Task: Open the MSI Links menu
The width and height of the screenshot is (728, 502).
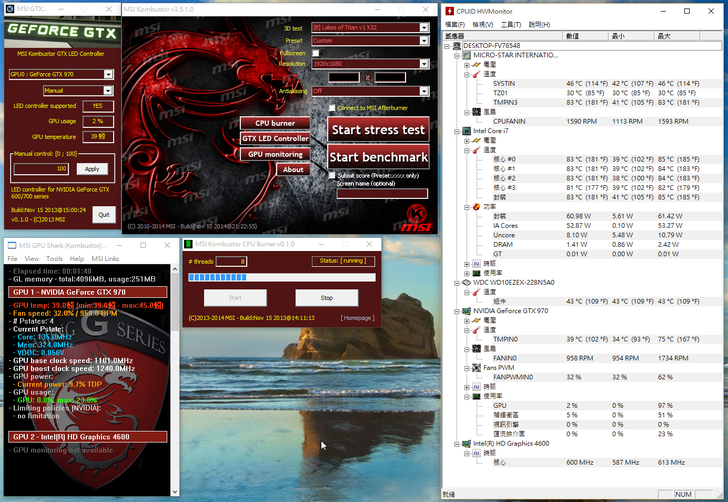Action: pos(105,258)
